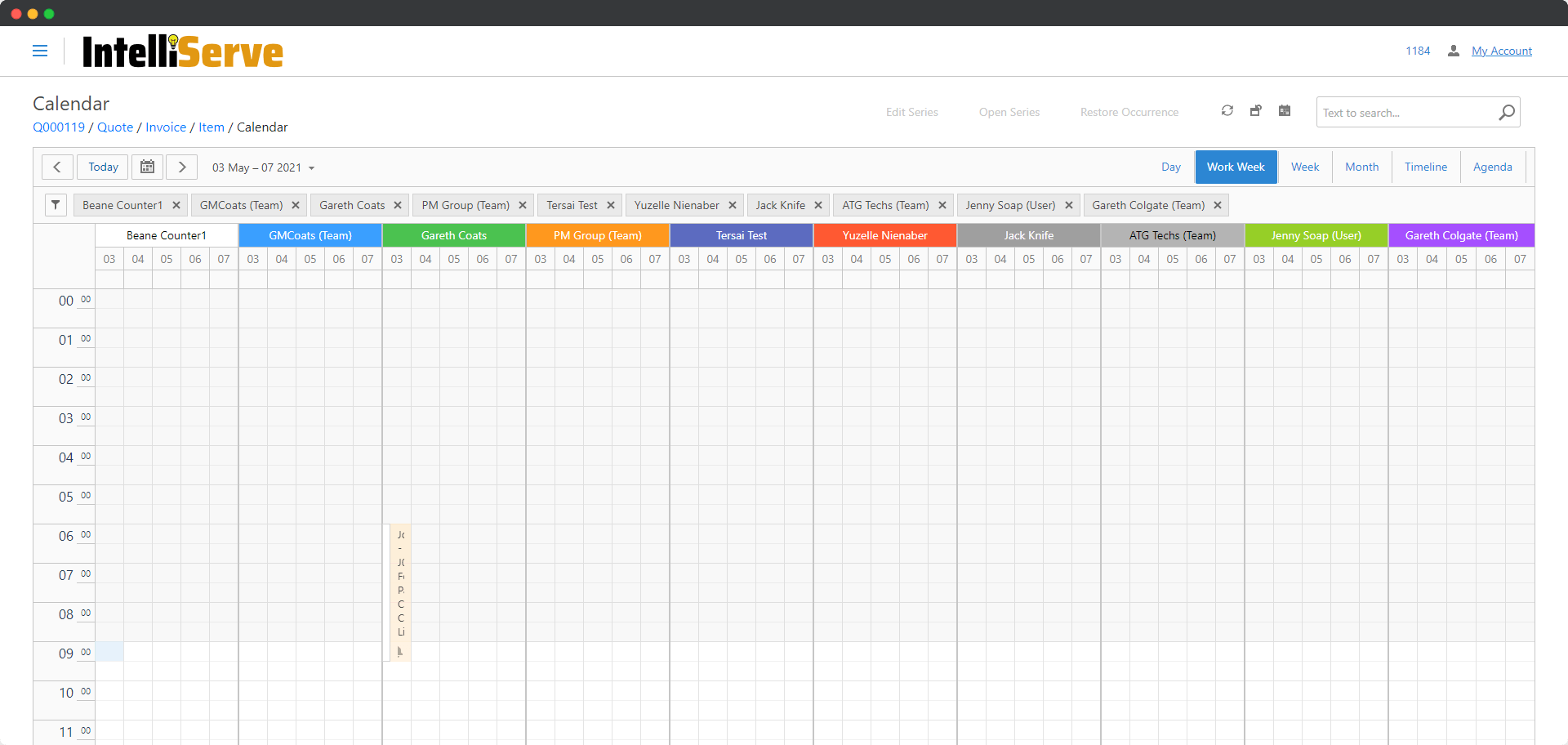
Task: Open the Agenda view
Action: pyautogui.click(x=1493, y=167)
